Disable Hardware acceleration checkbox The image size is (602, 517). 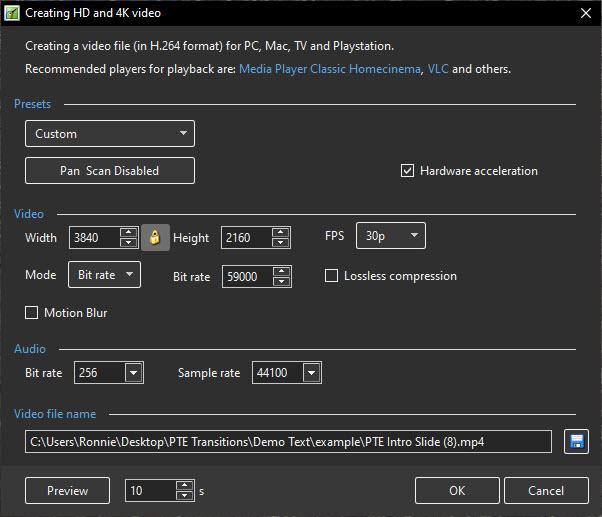pos(407,171)
